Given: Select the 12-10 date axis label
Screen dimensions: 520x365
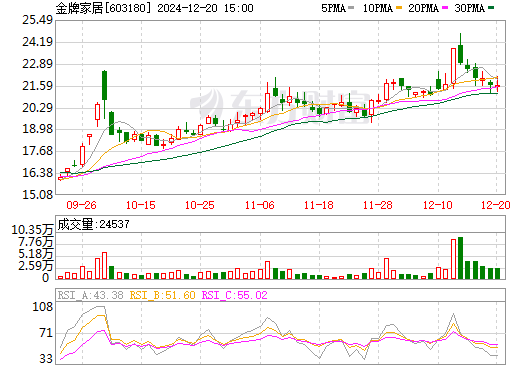Looking at the screenshot, I should point(438,205).
